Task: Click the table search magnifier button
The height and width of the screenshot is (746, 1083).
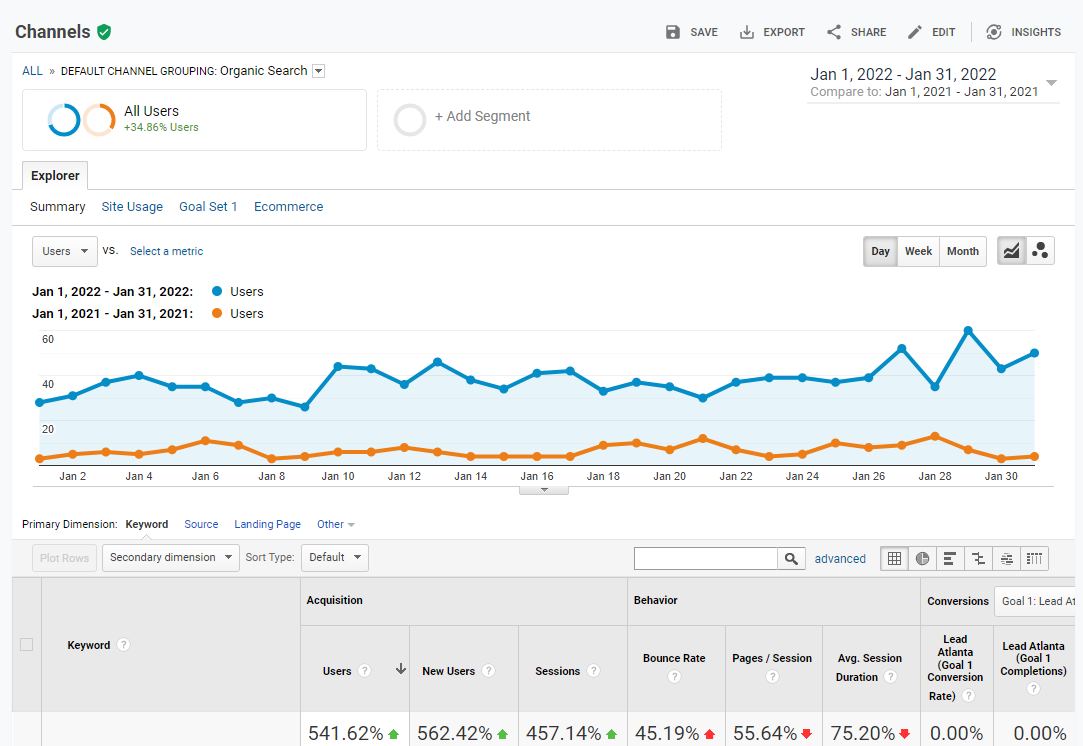Action: pos(791,559)
